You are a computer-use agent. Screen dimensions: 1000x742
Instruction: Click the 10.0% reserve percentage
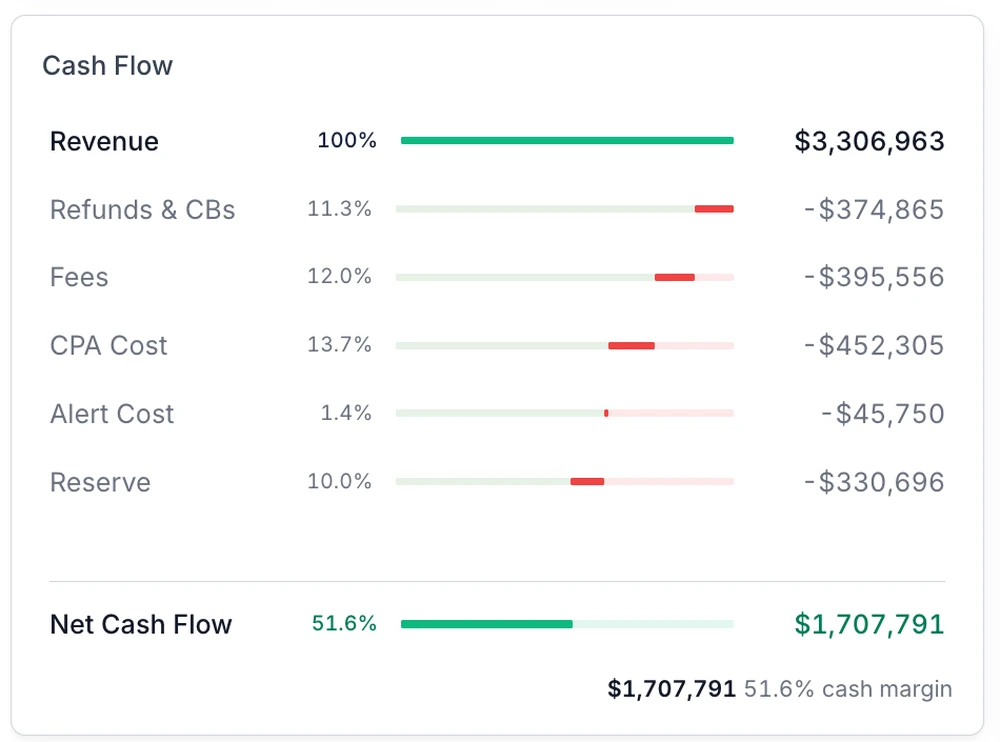tap(339, 481)
